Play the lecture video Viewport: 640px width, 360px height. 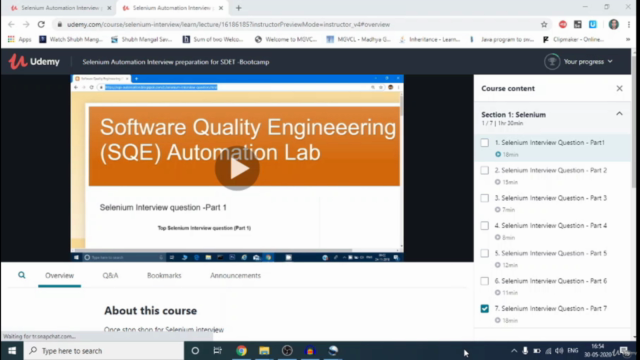237,168
